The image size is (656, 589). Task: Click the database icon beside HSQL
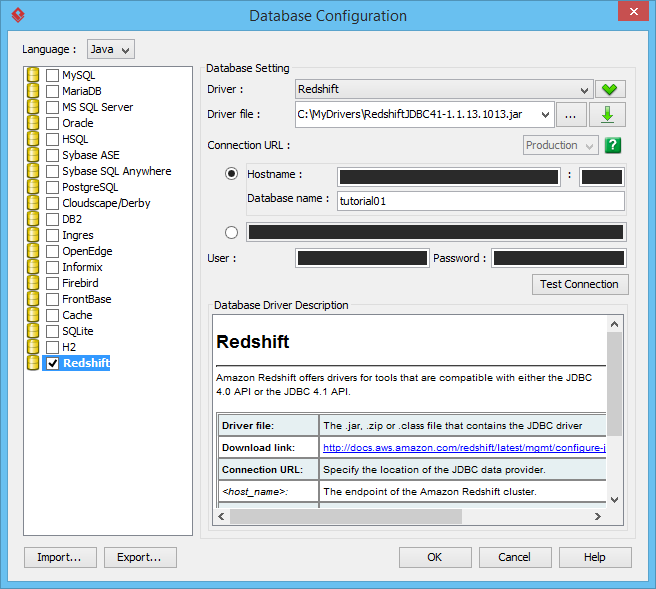click(x=33, y=139)
